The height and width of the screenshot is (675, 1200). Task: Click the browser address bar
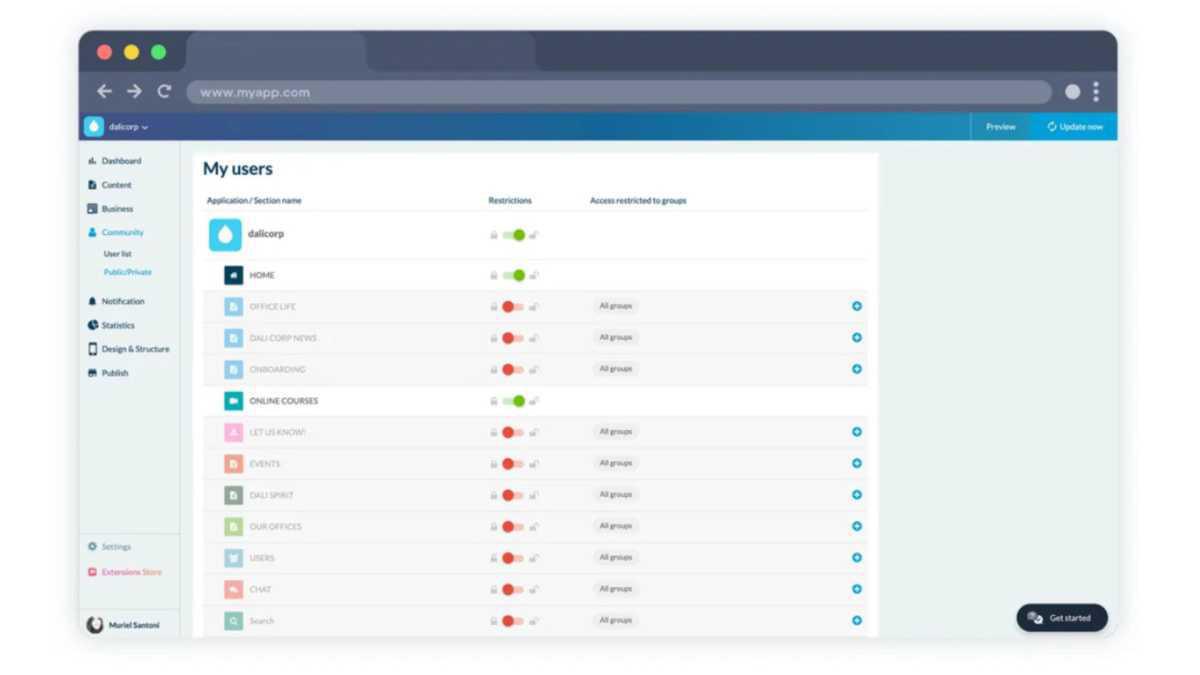tap(618, 92)
